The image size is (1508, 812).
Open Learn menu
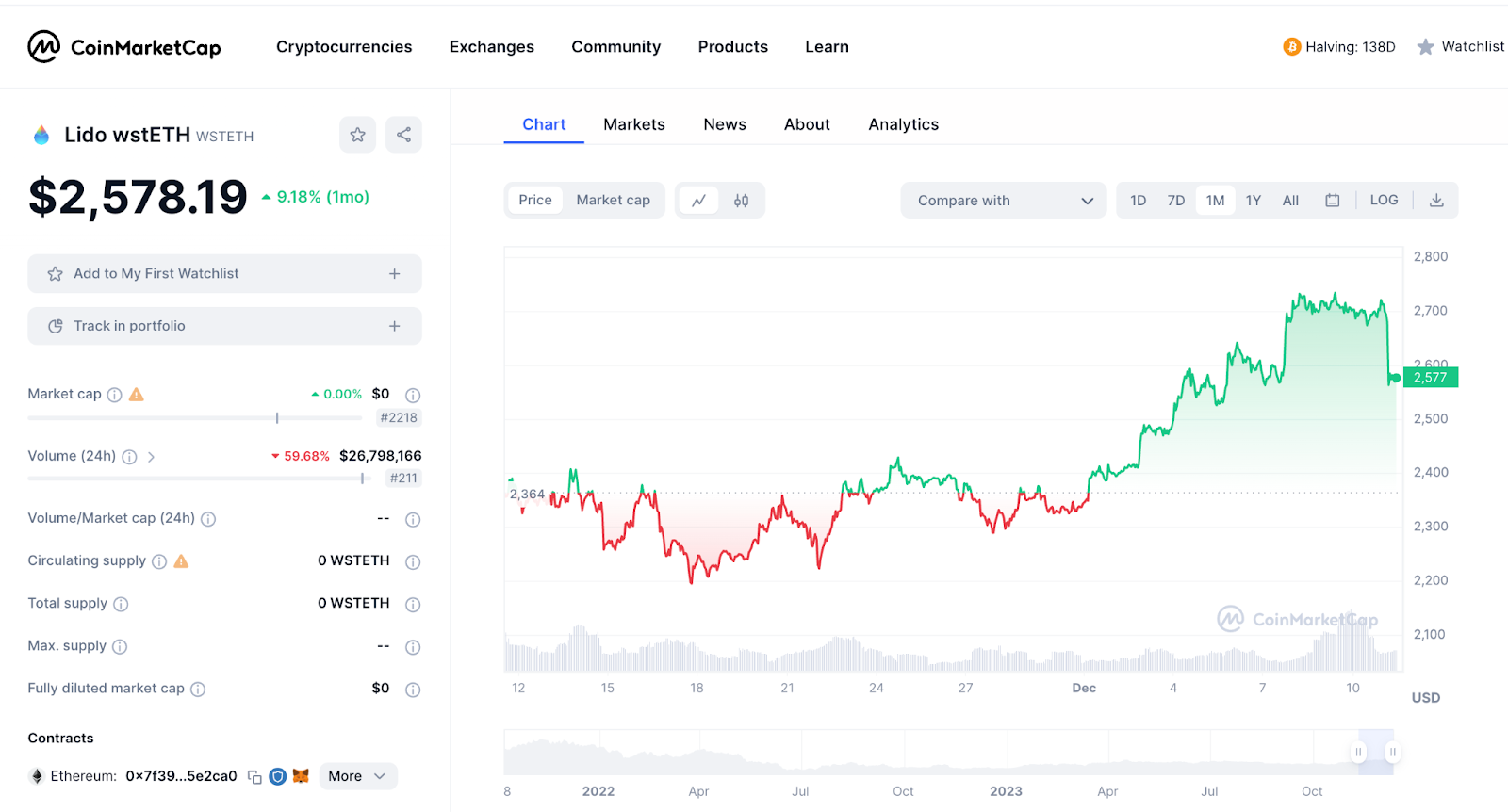click(x=828, y=46)
